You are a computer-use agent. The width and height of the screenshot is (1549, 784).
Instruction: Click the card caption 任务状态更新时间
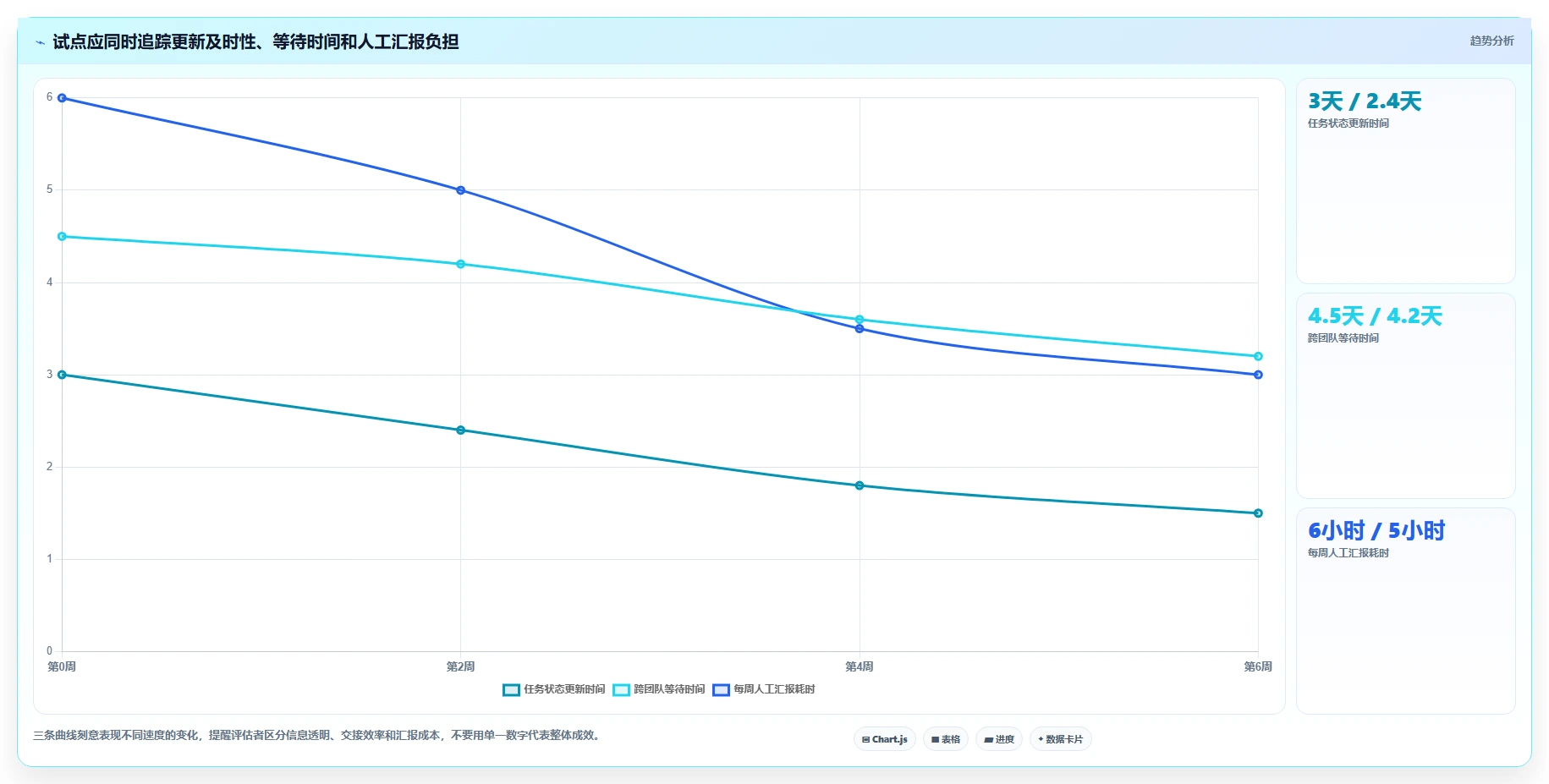[1349, 123]
